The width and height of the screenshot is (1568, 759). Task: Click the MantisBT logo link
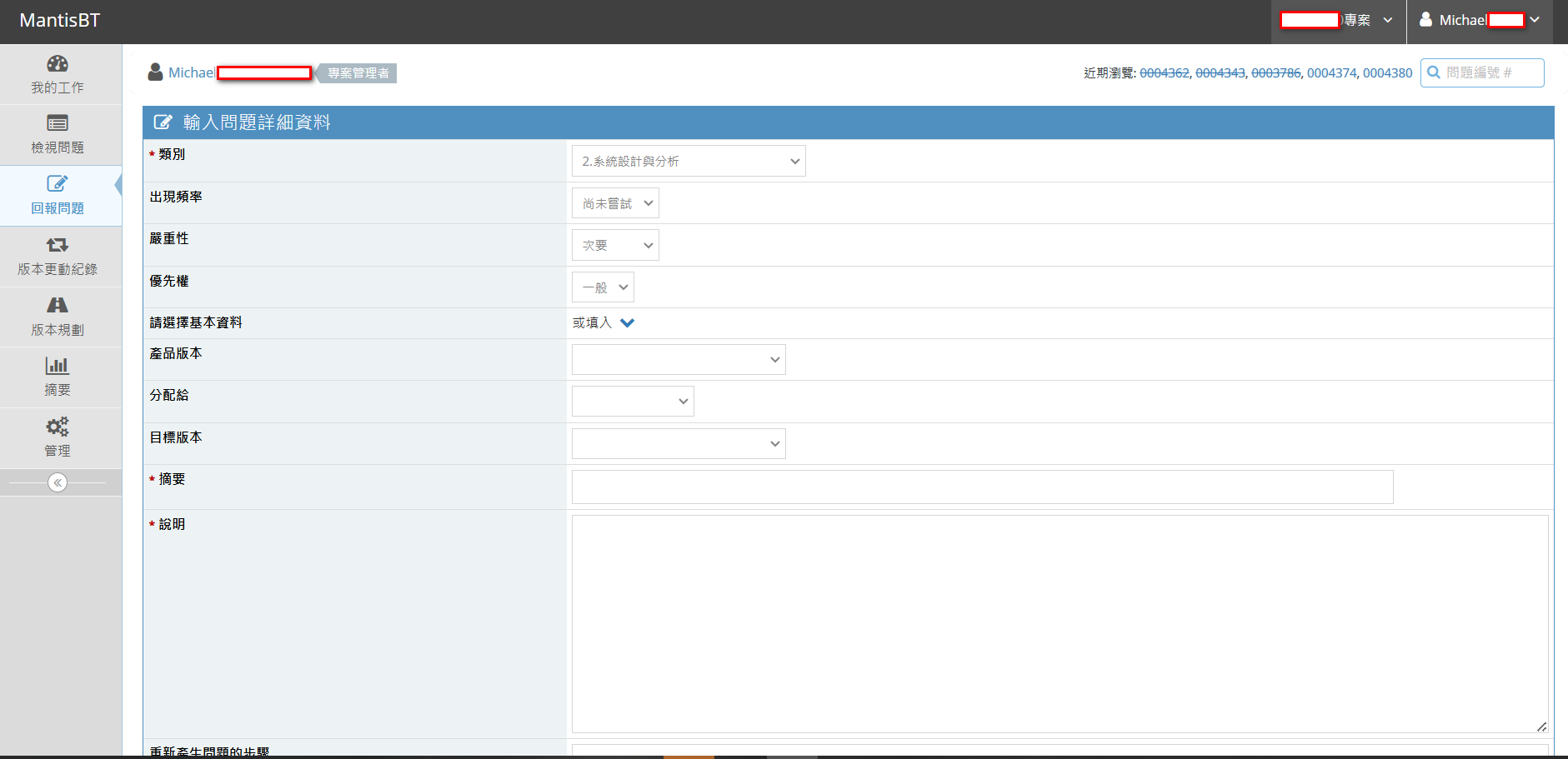click(59, 21)
